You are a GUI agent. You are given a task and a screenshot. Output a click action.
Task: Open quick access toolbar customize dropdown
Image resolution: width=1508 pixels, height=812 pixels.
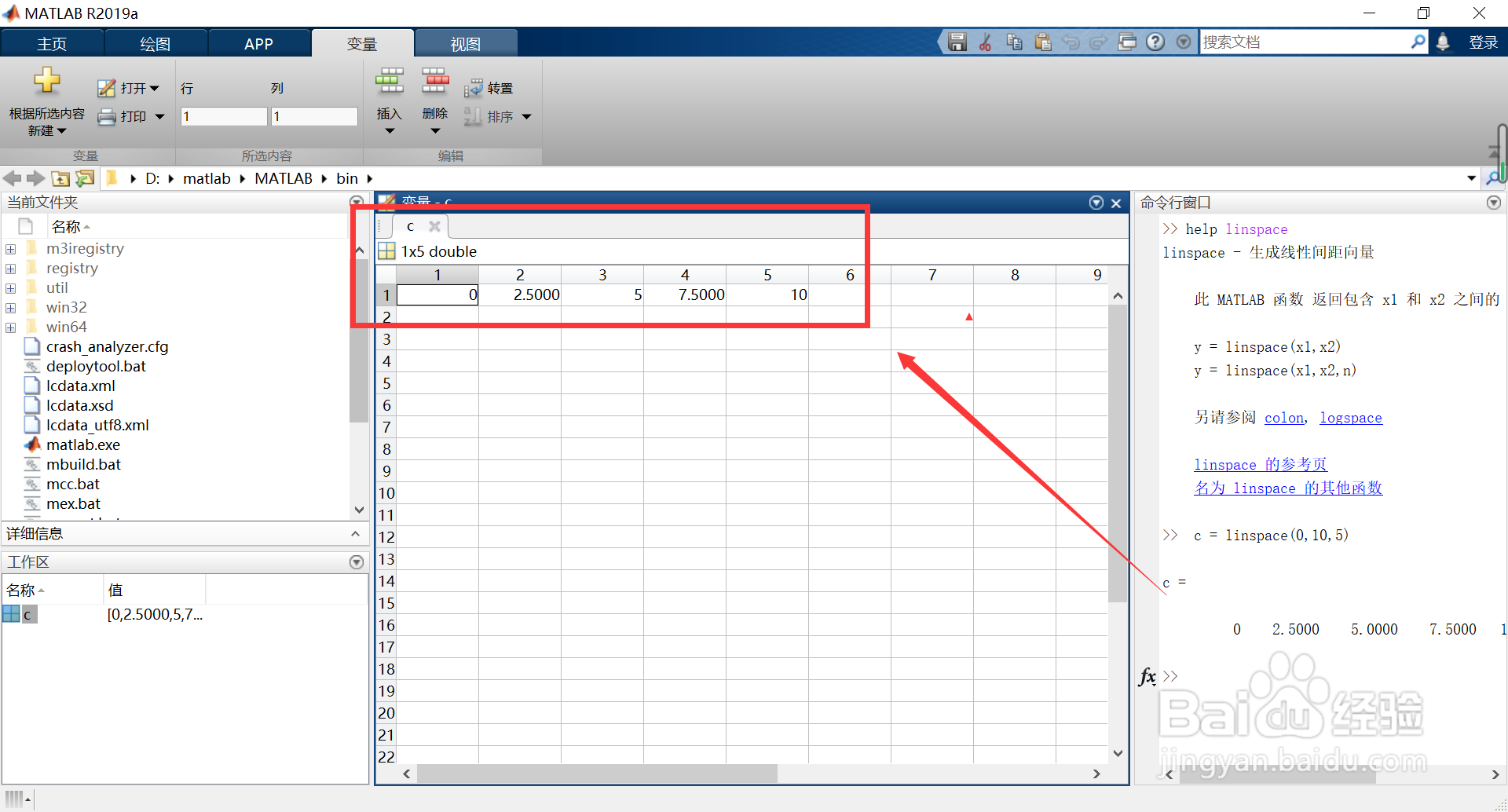(x=1184, y=42)
